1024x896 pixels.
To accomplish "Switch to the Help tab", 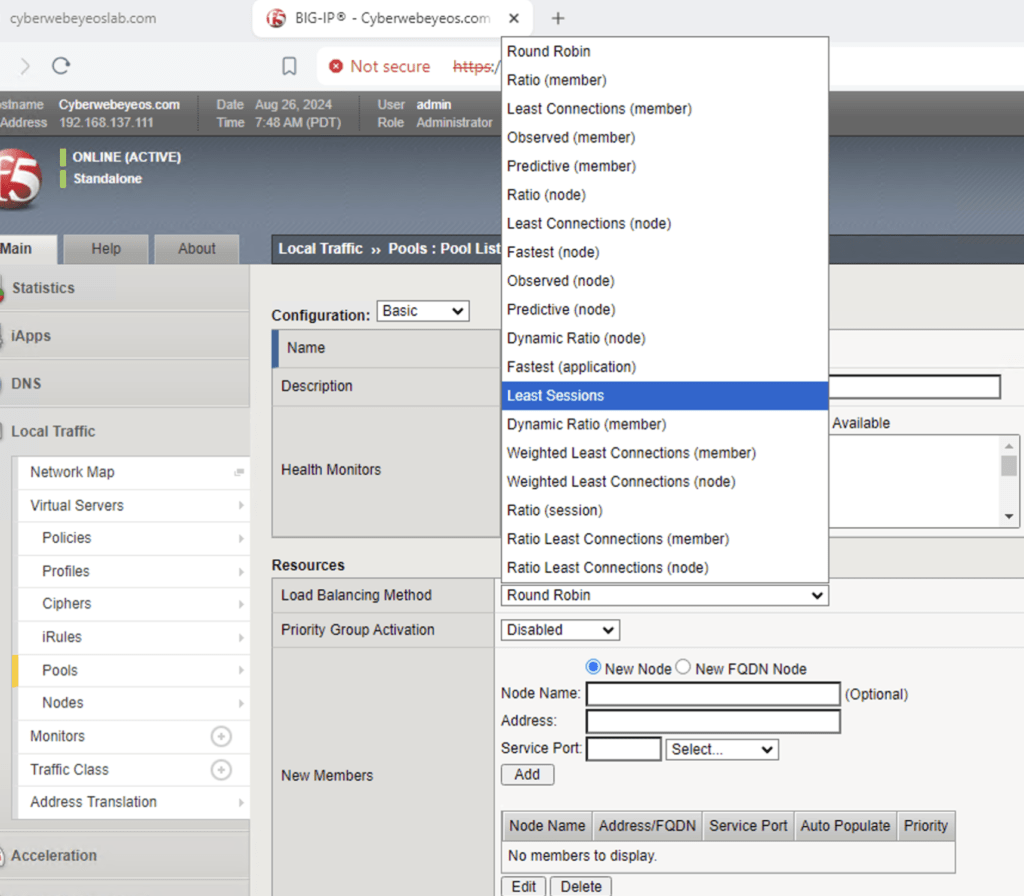I will click(106, 249).
